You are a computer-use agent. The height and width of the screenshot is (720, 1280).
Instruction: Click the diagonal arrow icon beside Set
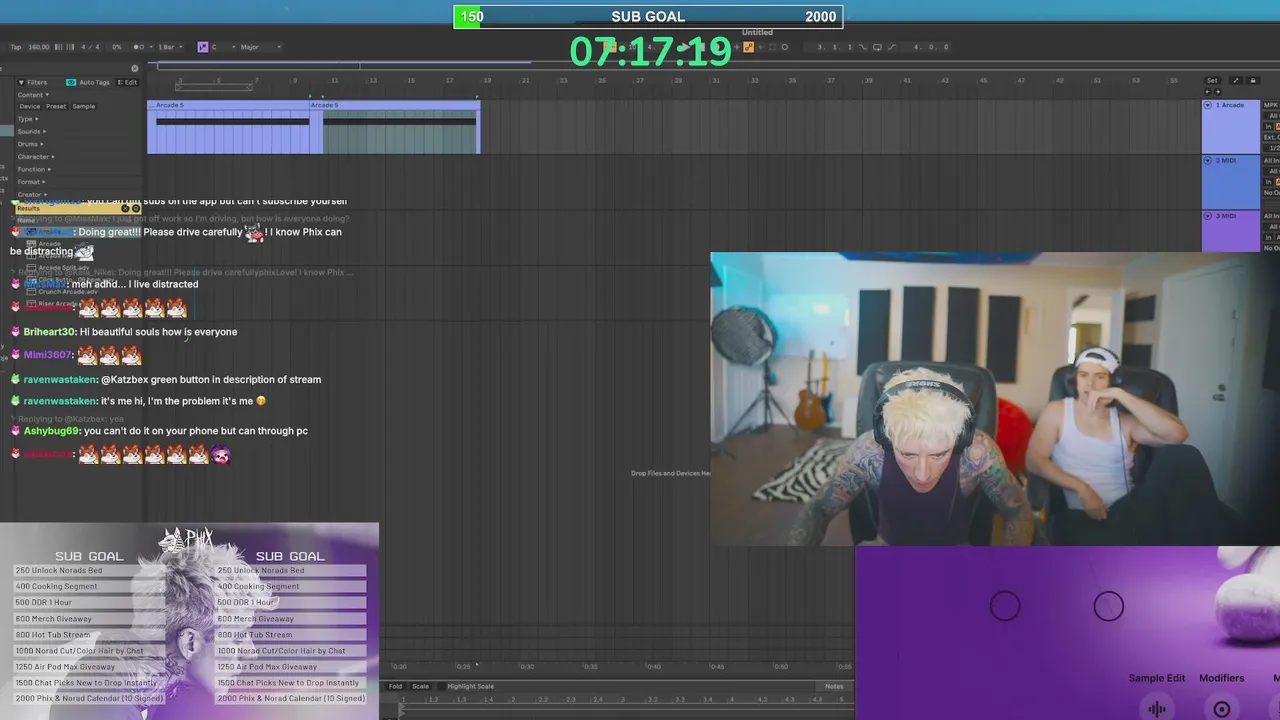coord(1236,80)
